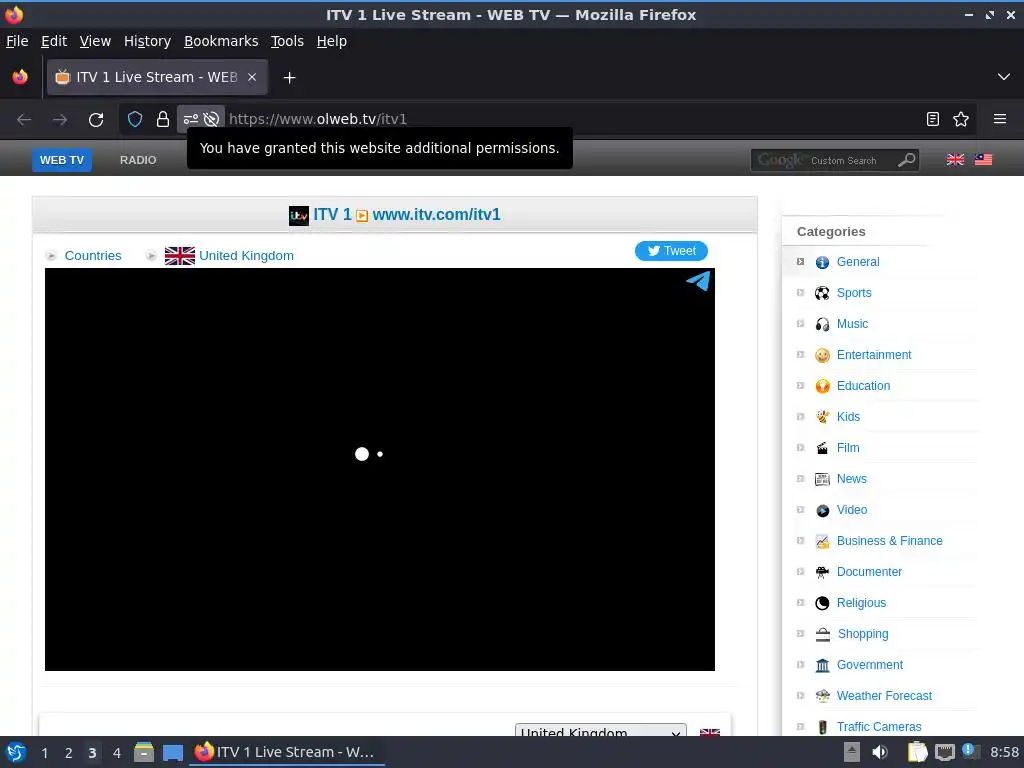Open the site permissions icon in the address bar

tap(190, 120)
